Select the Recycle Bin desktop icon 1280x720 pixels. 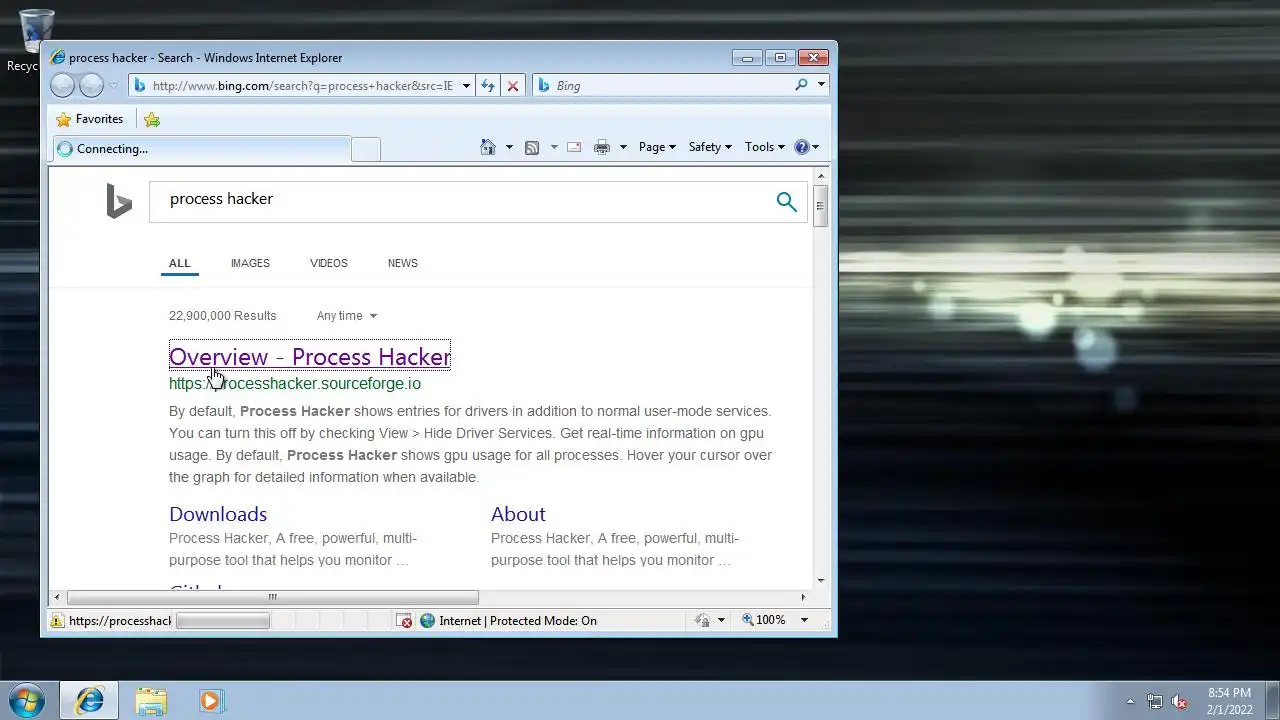[36, 40]
